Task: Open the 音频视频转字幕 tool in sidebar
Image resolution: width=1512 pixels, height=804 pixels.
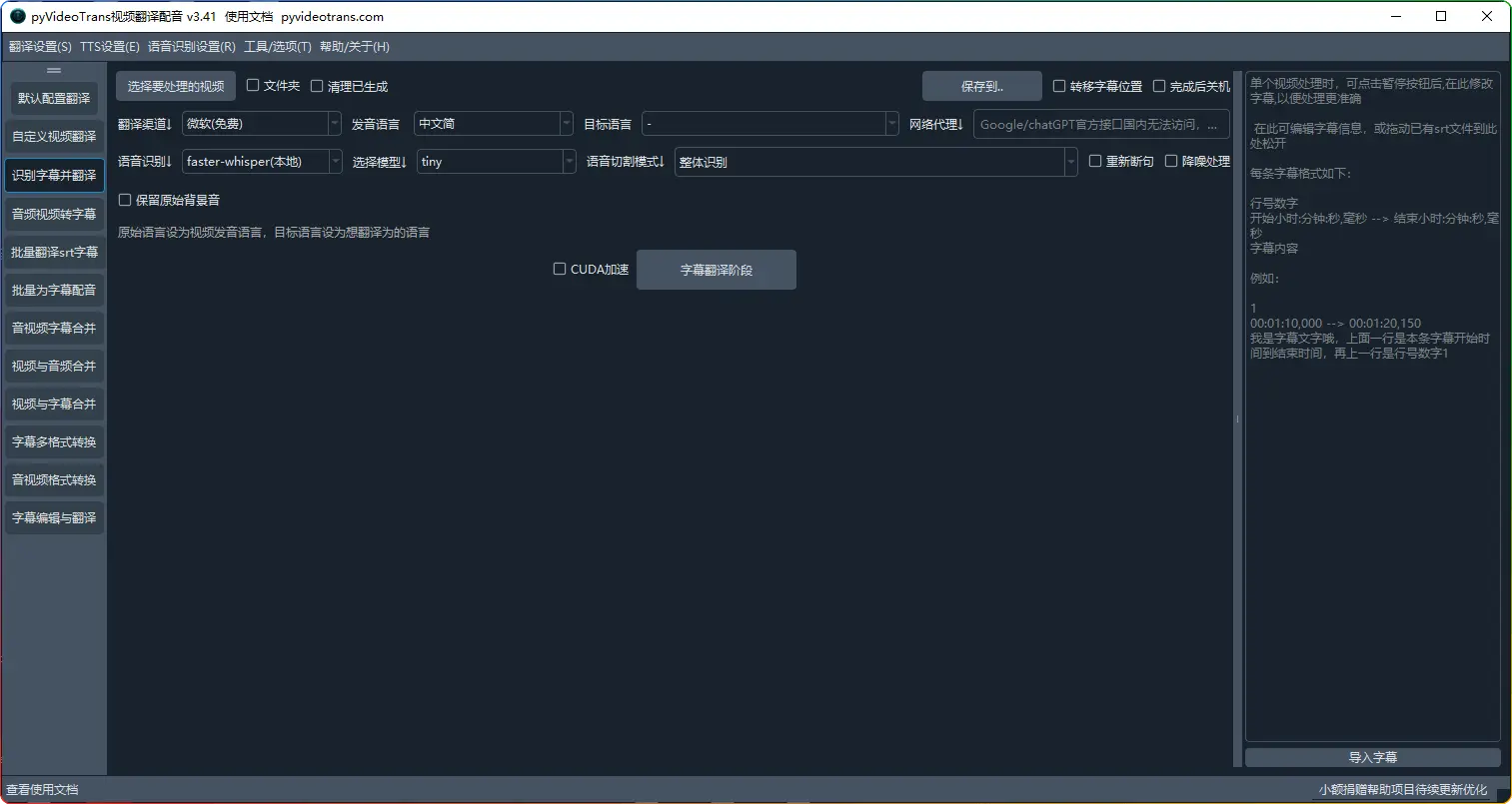Action: (54, 213)
